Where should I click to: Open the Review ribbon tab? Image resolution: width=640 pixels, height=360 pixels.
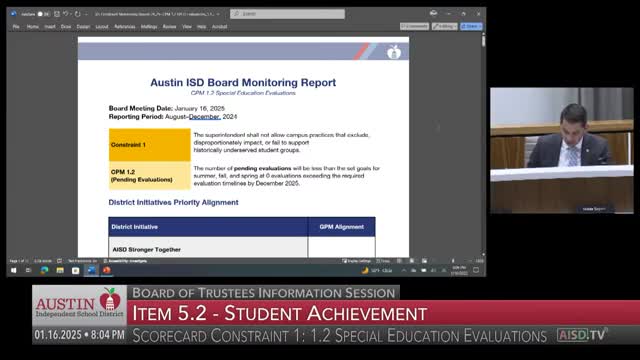point(169,27)
